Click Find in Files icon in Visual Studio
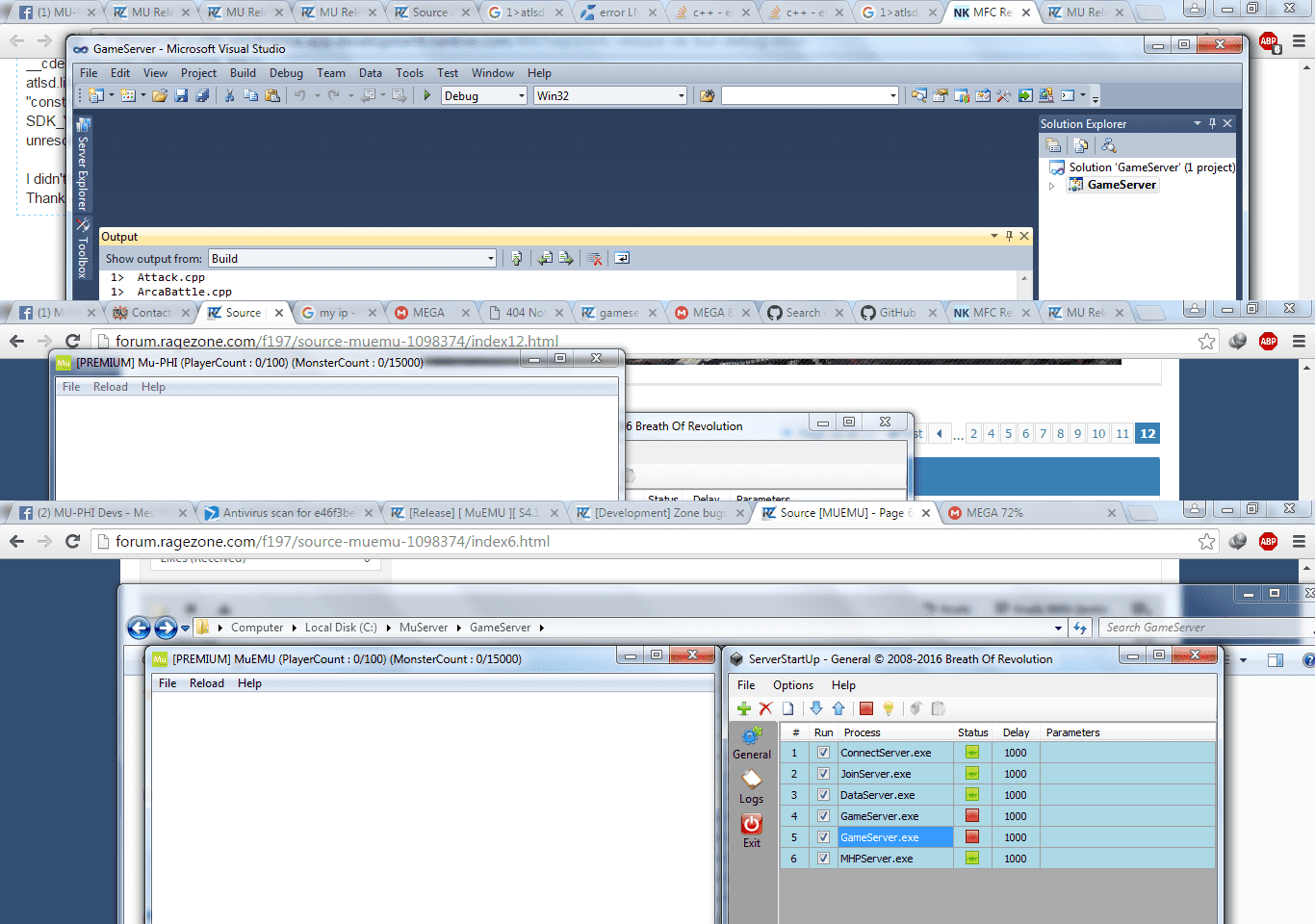The width and height of the screenshot is (1315, 924). click(708, 95)
